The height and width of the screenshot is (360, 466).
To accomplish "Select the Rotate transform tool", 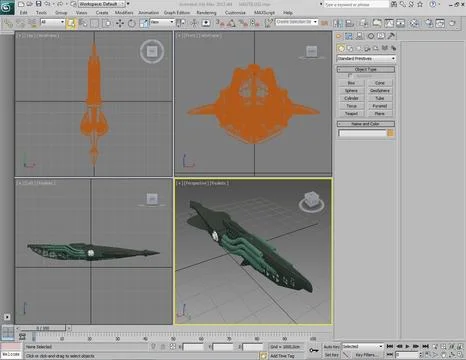I will [132, 23].
